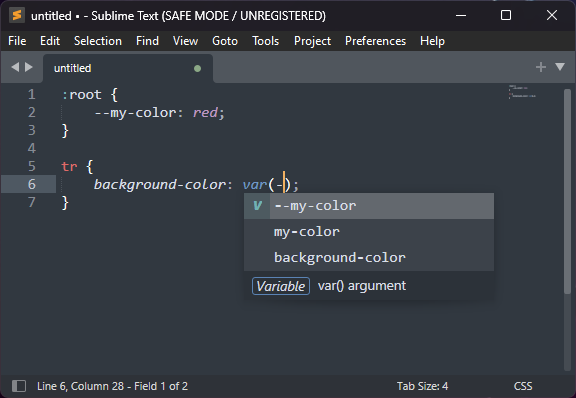
Task: Click the vertical scrollbar
Action: pyautogui.click(x=567, y=191)
